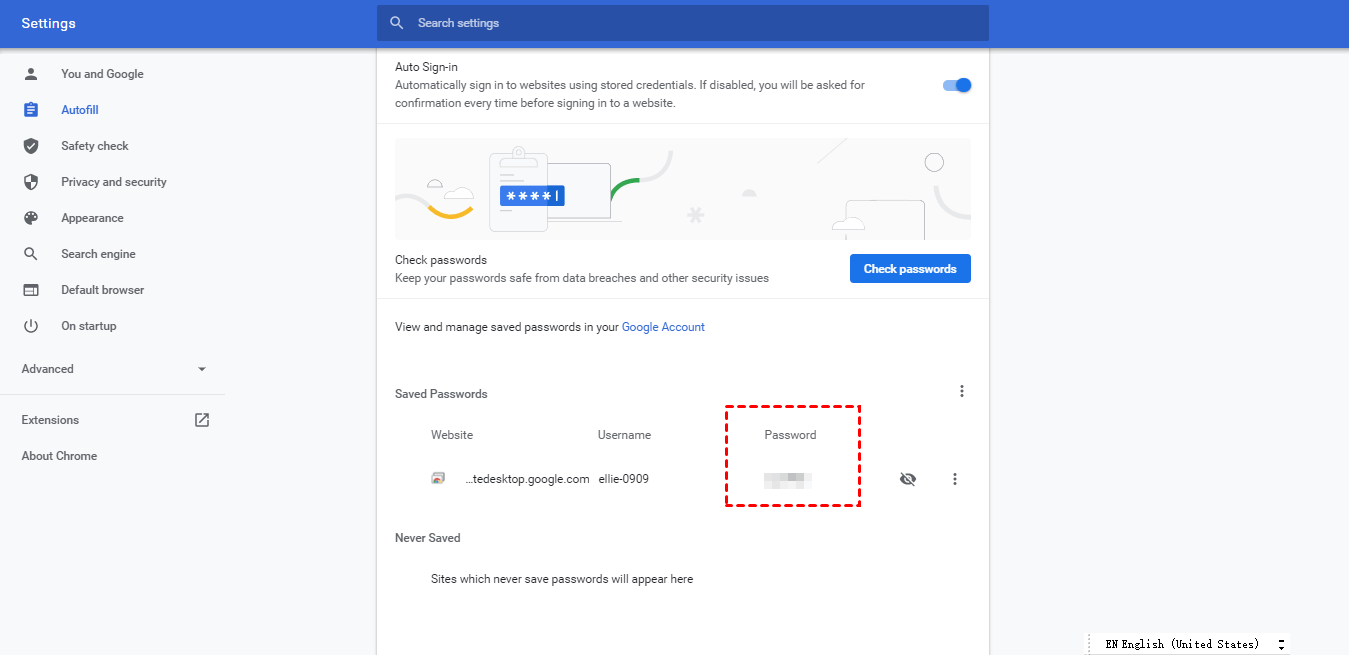Click the Safety check shield icon

31,146
